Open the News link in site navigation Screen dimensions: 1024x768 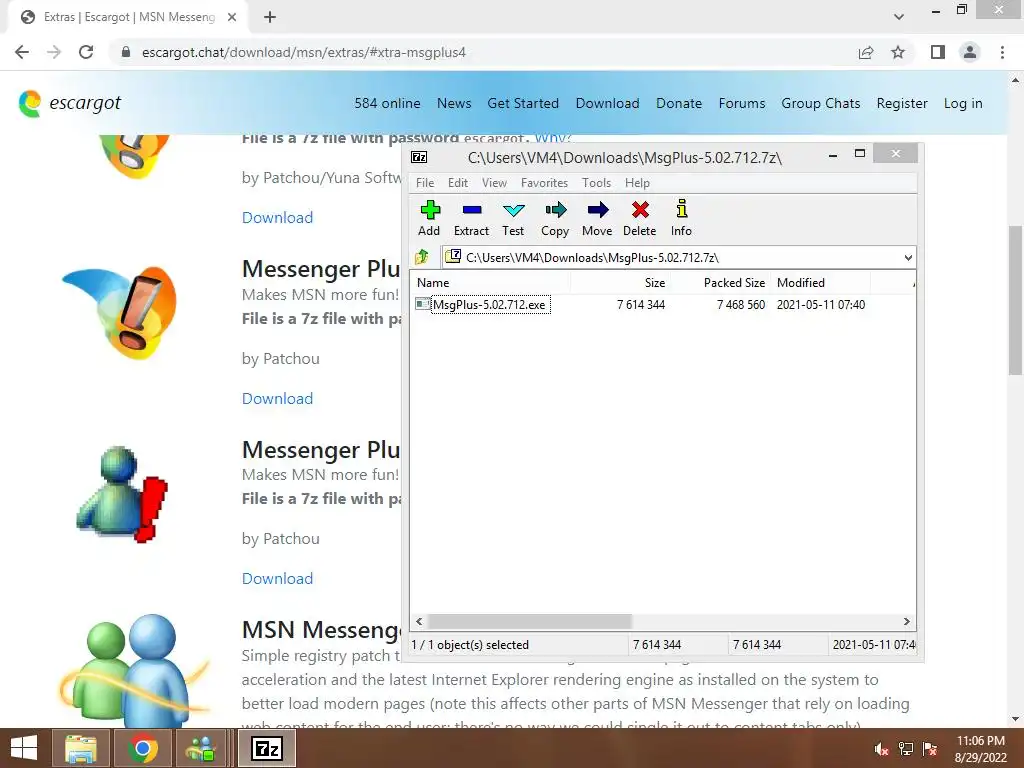[x=454, y=103]
